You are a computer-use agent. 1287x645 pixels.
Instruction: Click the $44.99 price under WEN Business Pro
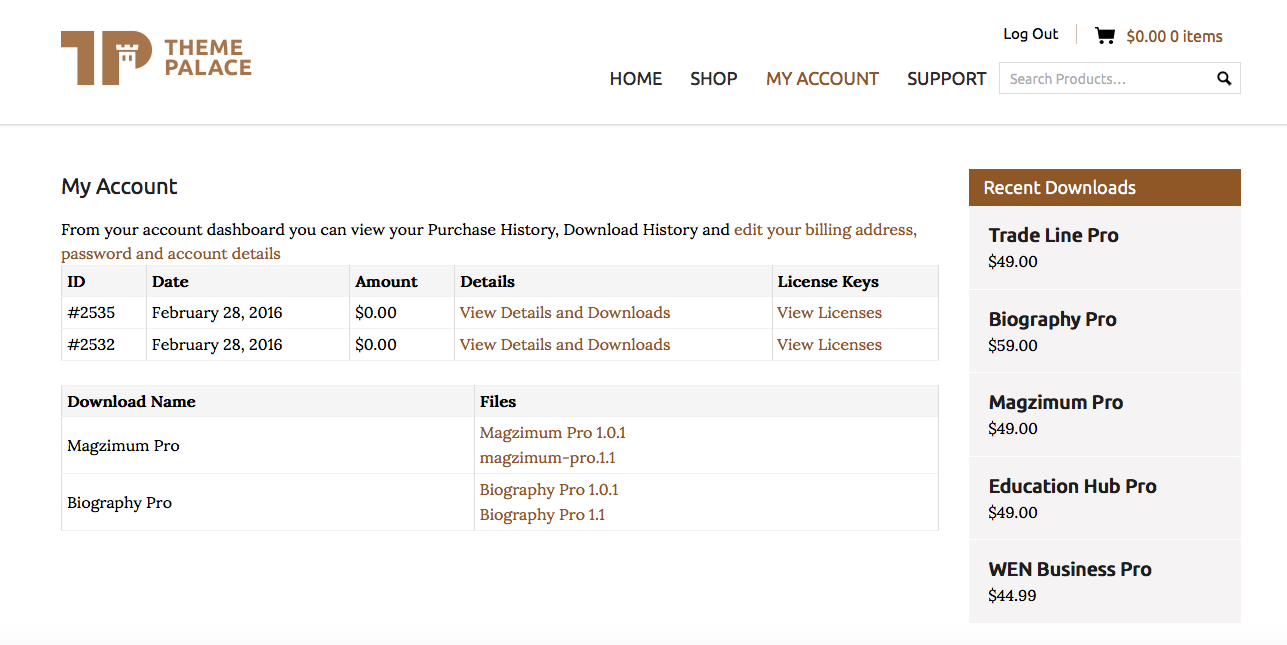coord(1012,596)
